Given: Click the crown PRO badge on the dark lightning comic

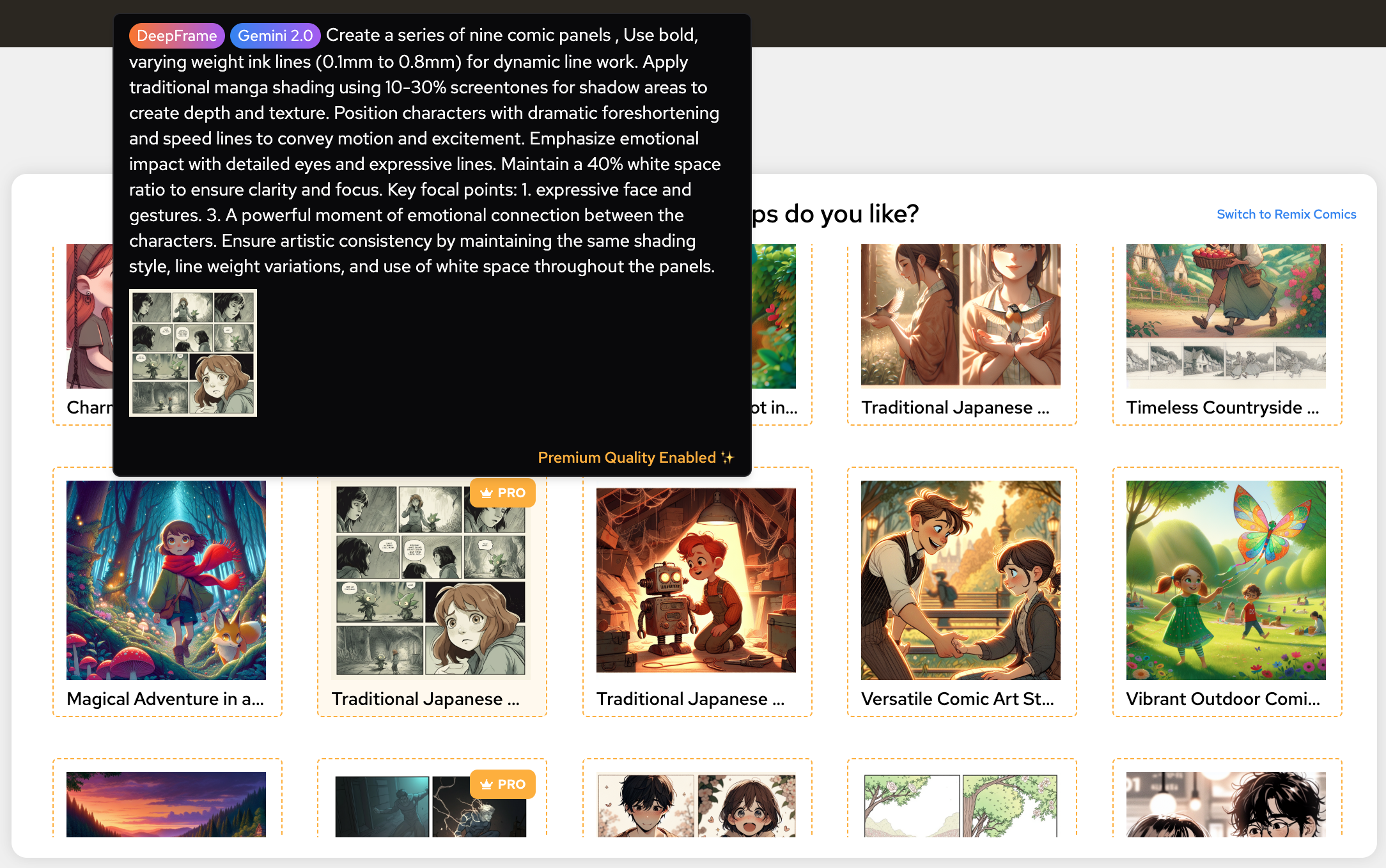Looking at the screenshot, I should point(502,784).
